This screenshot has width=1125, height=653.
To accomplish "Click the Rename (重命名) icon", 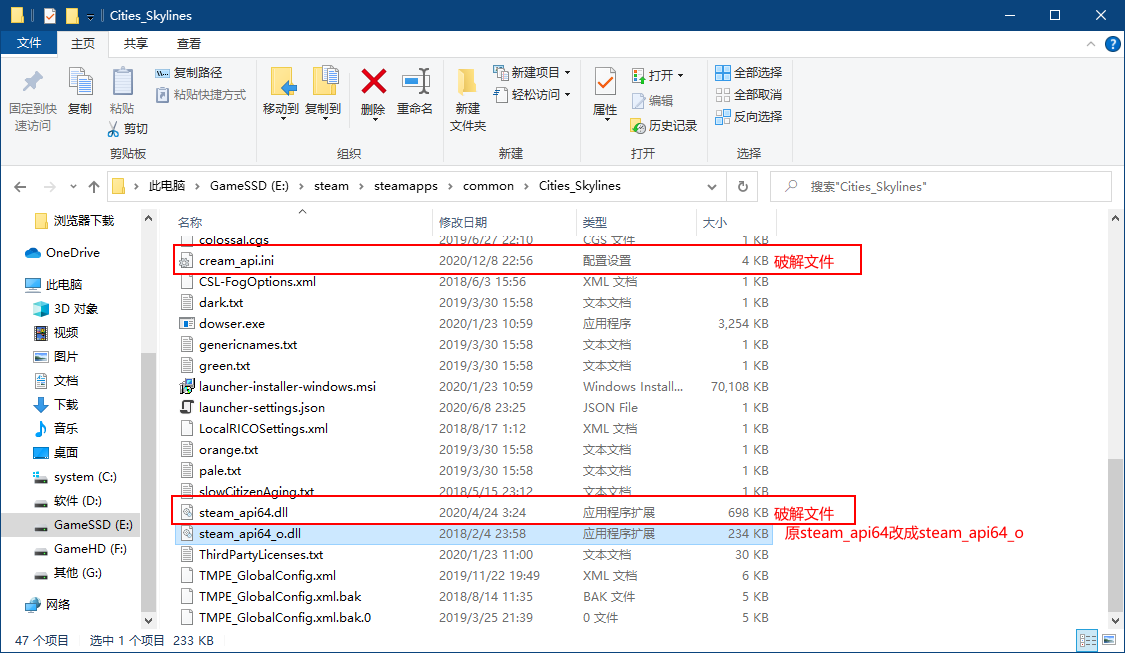I will point(415,82).
